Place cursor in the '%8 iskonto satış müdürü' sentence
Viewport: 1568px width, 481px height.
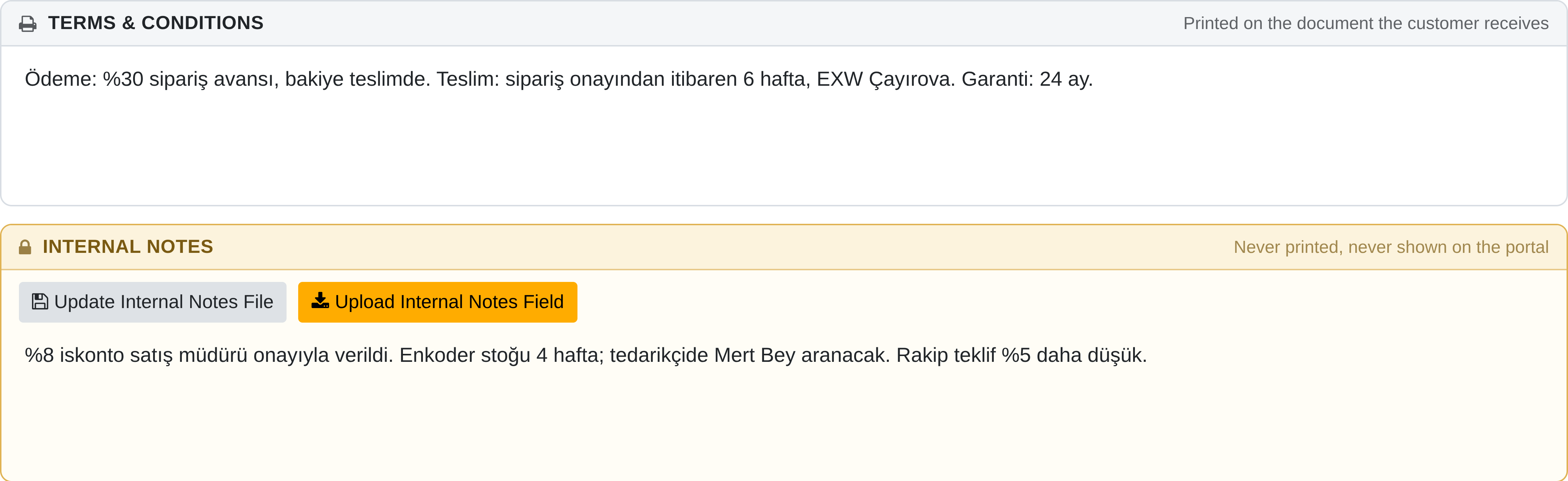pyautogui.click(x=209, y=355)
